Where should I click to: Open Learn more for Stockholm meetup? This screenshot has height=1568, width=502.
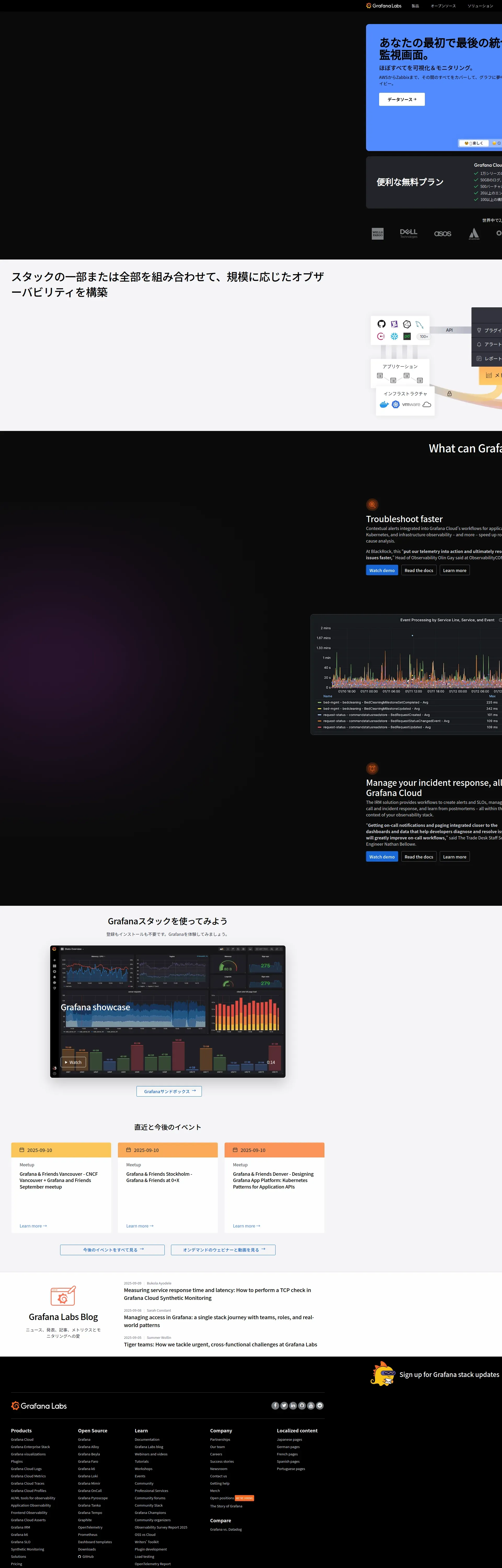pos(140,1226)
